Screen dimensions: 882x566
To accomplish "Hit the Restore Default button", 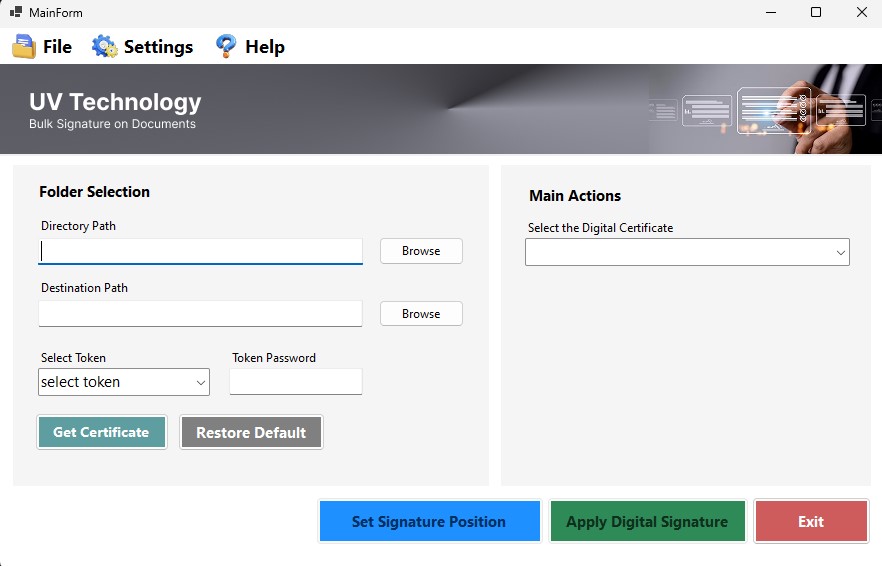I will click(251, 432).
